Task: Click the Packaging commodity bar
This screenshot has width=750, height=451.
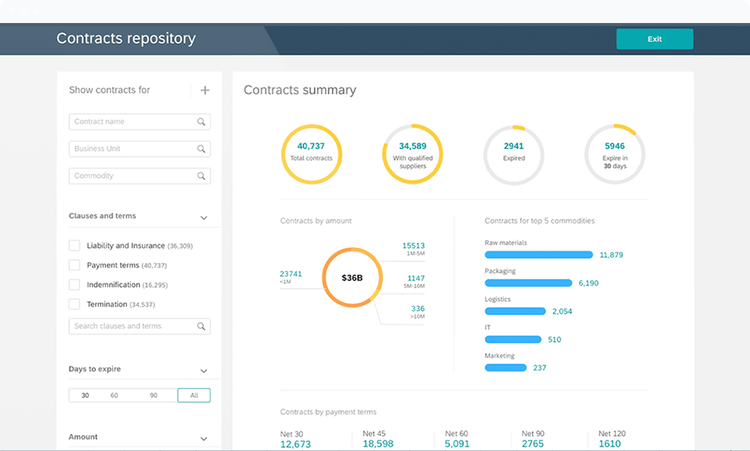Action: click(x=528, y=283)
